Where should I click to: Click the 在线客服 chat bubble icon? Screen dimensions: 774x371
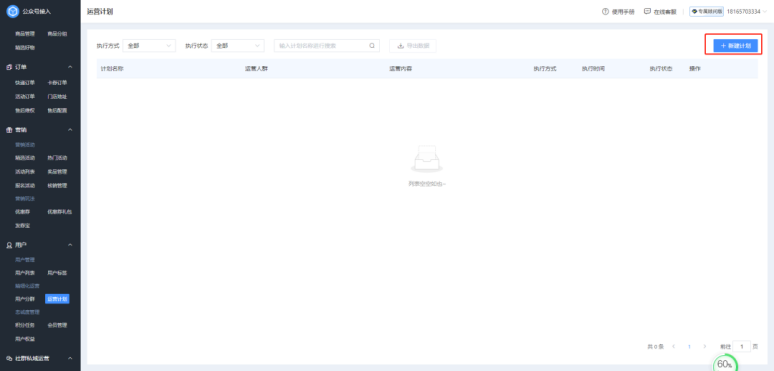click(x=647, y=11)
